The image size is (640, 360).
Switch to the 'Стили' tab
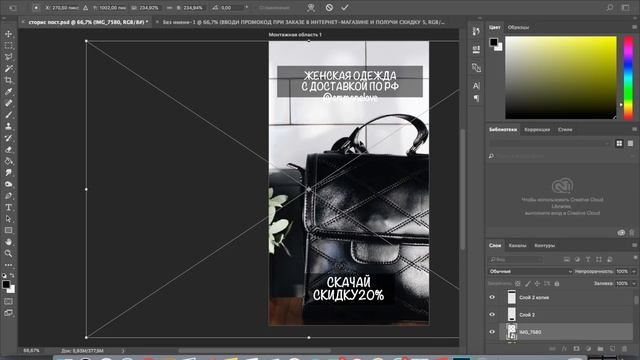pos(565,130)
